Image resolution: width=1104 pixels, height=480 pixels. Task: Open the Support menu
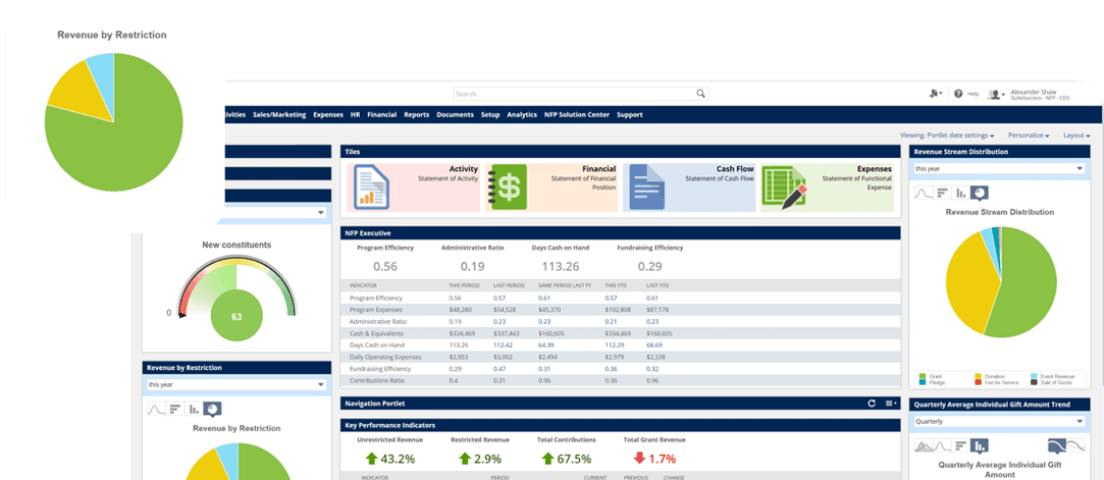[629, 115]
